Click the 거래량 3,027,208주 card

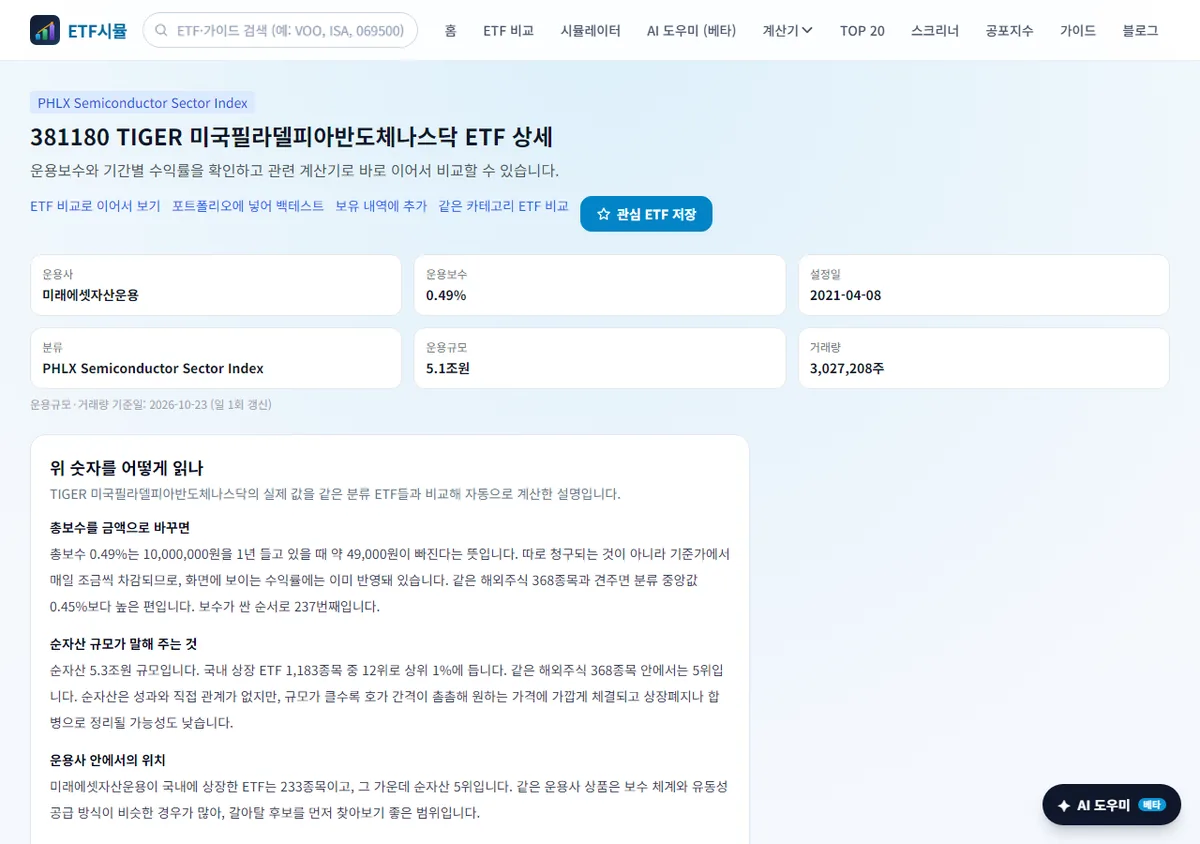coord(983,358)
